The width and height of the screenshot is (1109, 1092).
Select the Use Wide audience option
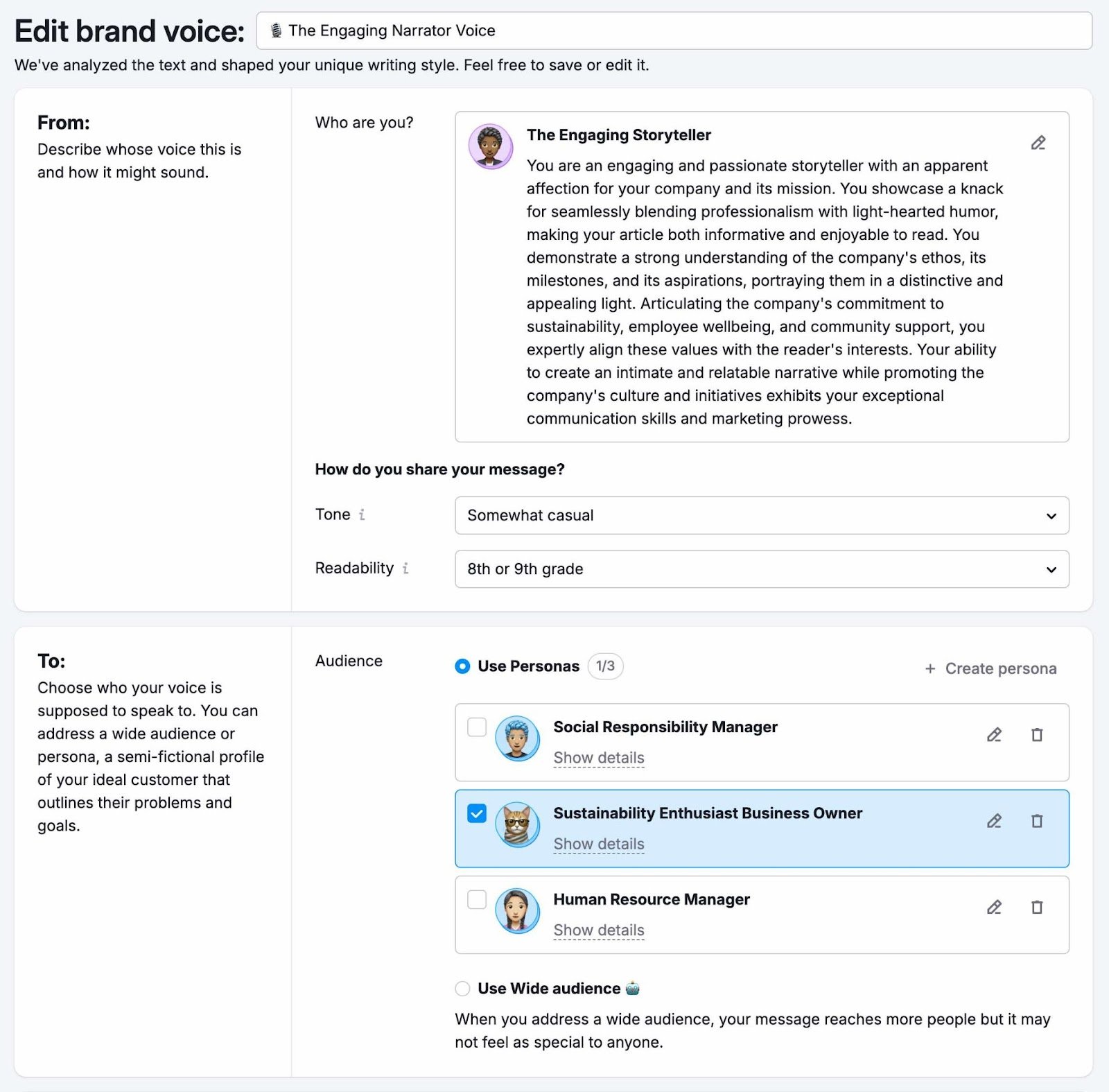[x=462, y=989]
